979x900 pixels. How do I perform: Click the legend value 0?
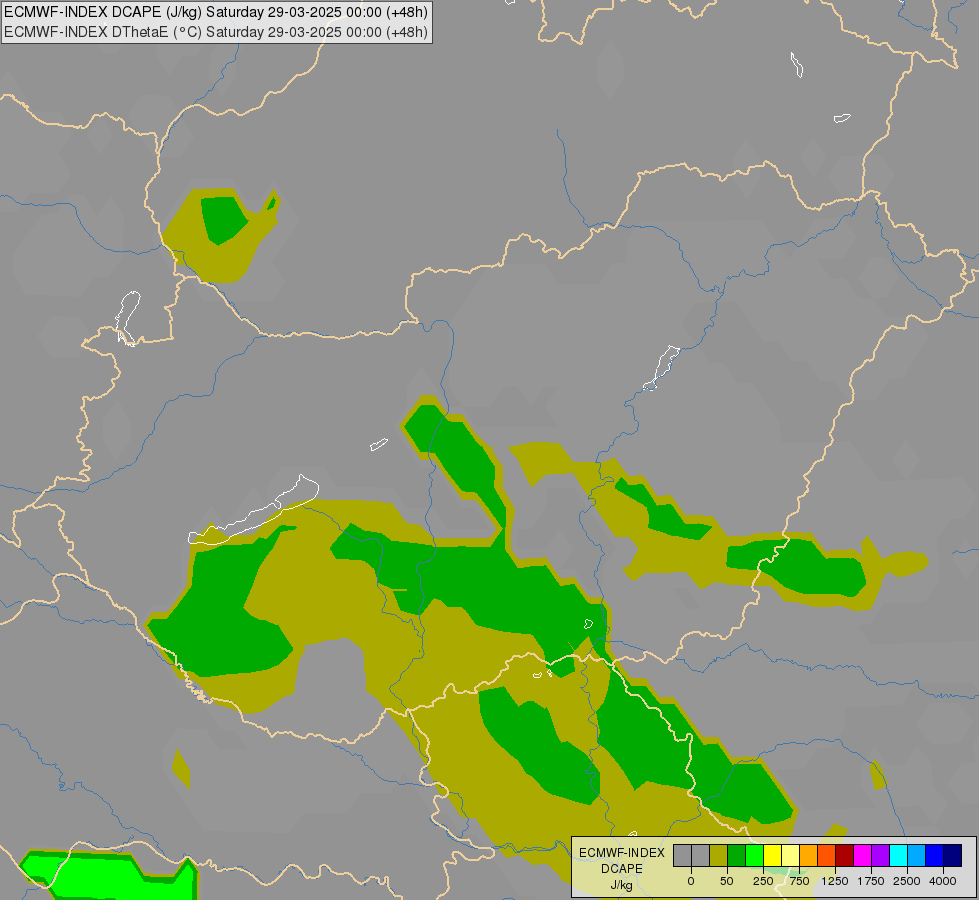click(691, 881)
